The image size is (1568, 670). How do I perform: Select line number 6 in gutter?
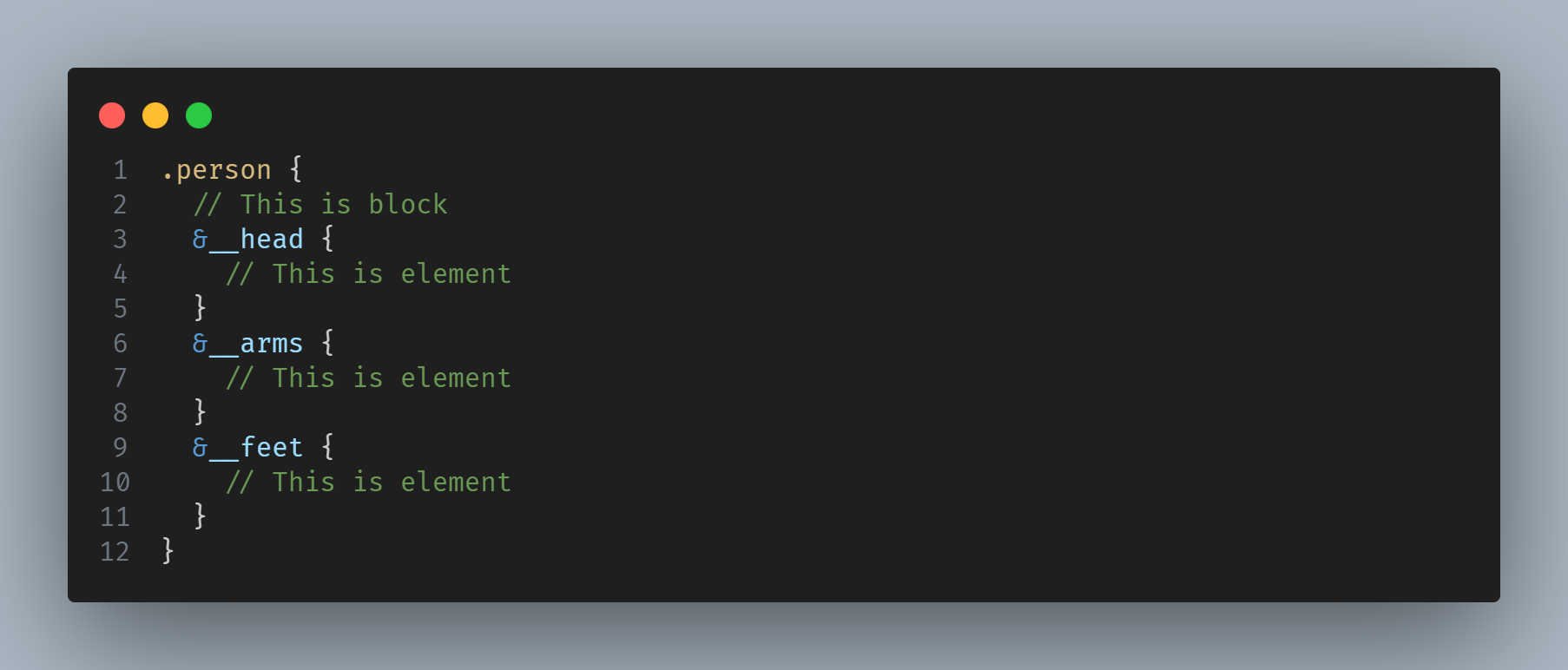tap(120, 344)
